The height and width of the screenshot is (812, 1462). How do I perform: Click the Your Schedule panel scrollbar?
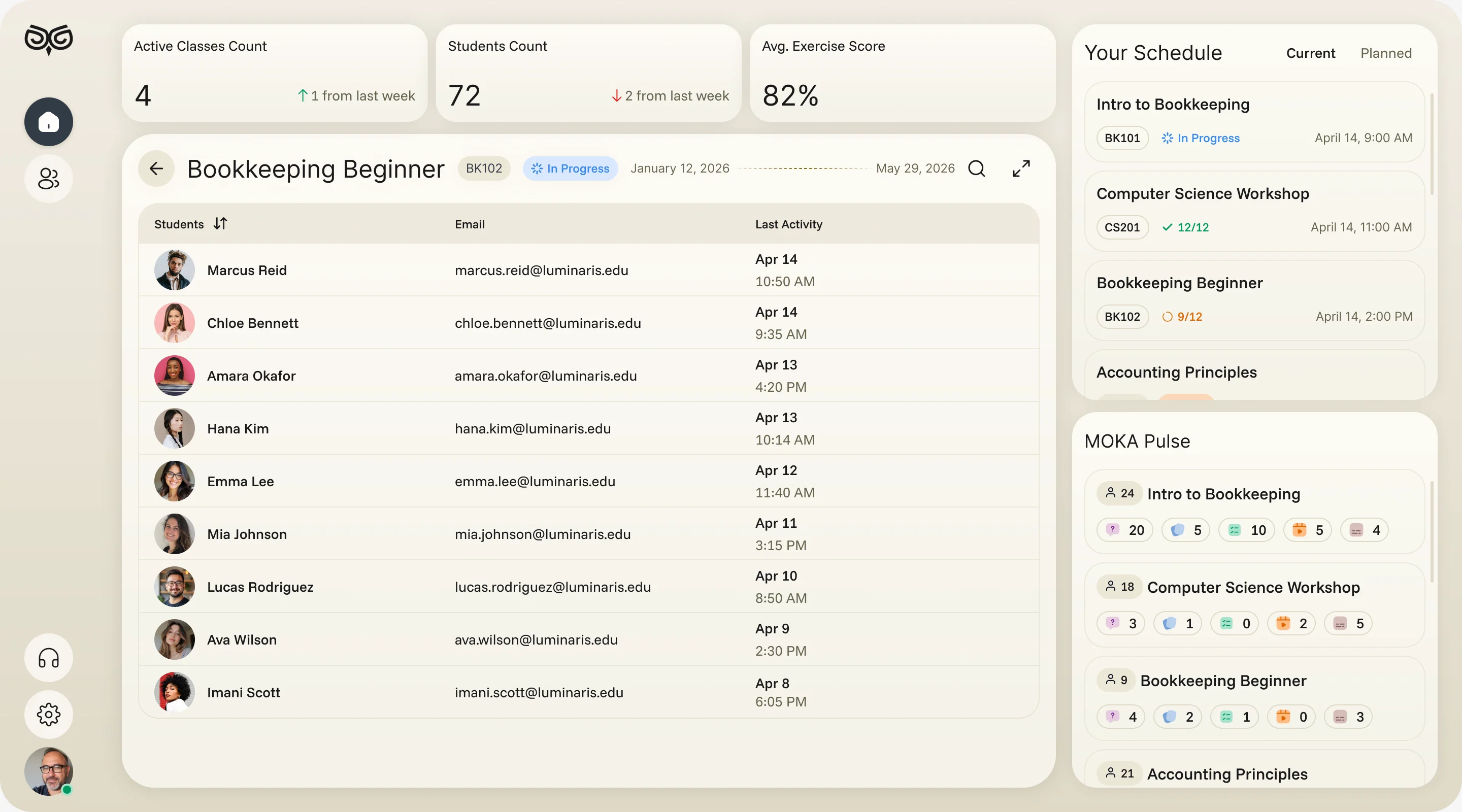click(1432, 145)
